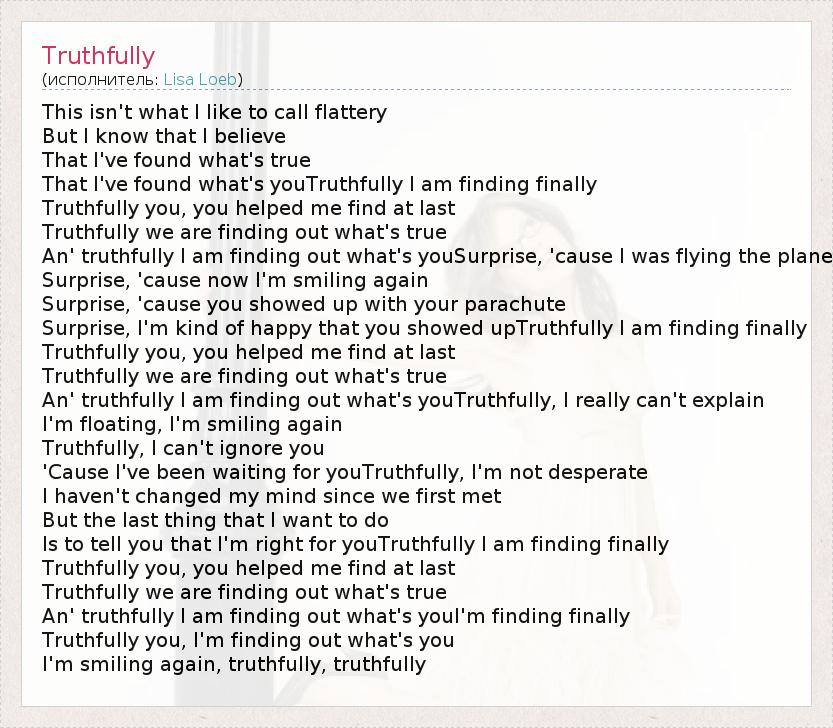Click the line ending "I'm not desperate"
The image size is (833, 728).
pos(345,472)
